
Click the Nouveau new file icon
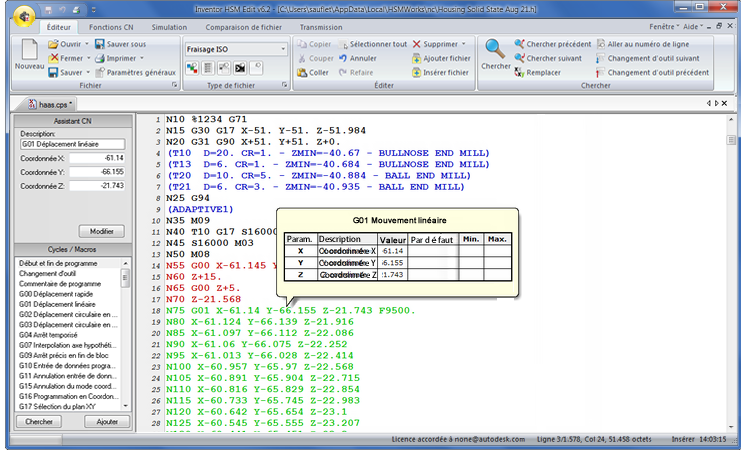coord(29,50)
